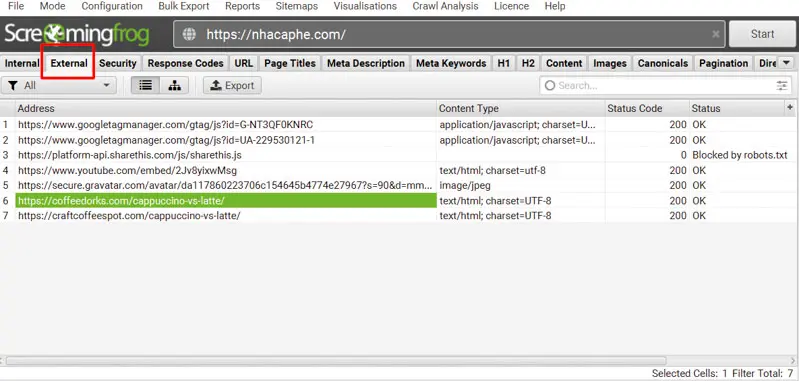799x381 pixels.
Task: Click the Start crawl button
Action: coord(762,34)
